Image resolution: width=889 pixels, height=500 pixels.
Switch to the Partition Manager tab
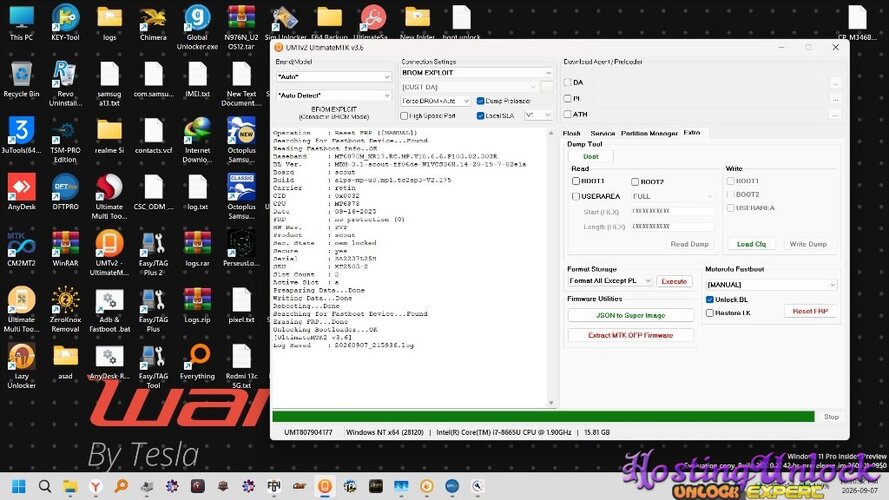pos(649,133)
